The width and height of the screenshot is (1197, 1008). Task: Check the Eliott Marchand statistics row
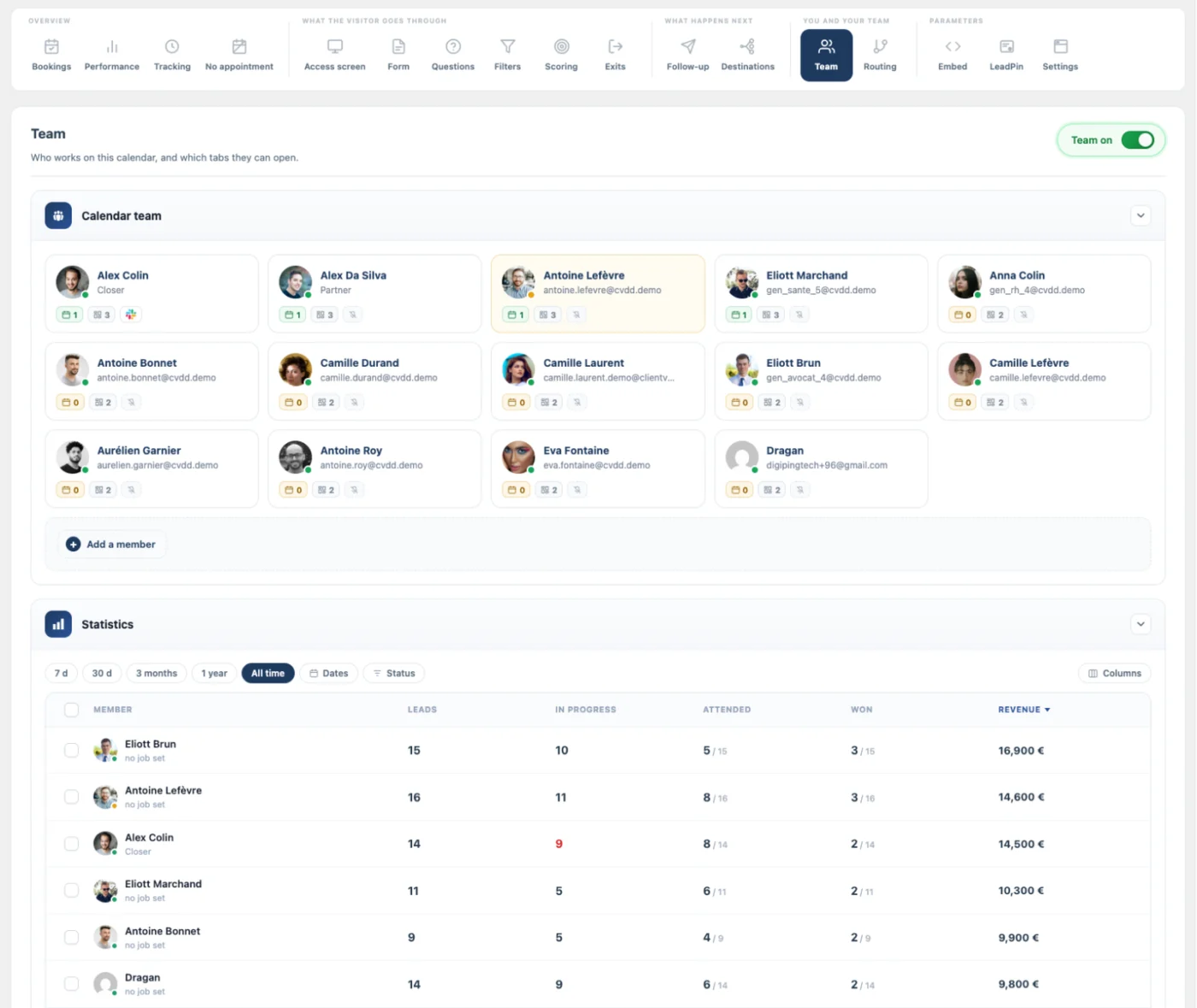click(x=72, y=891)
